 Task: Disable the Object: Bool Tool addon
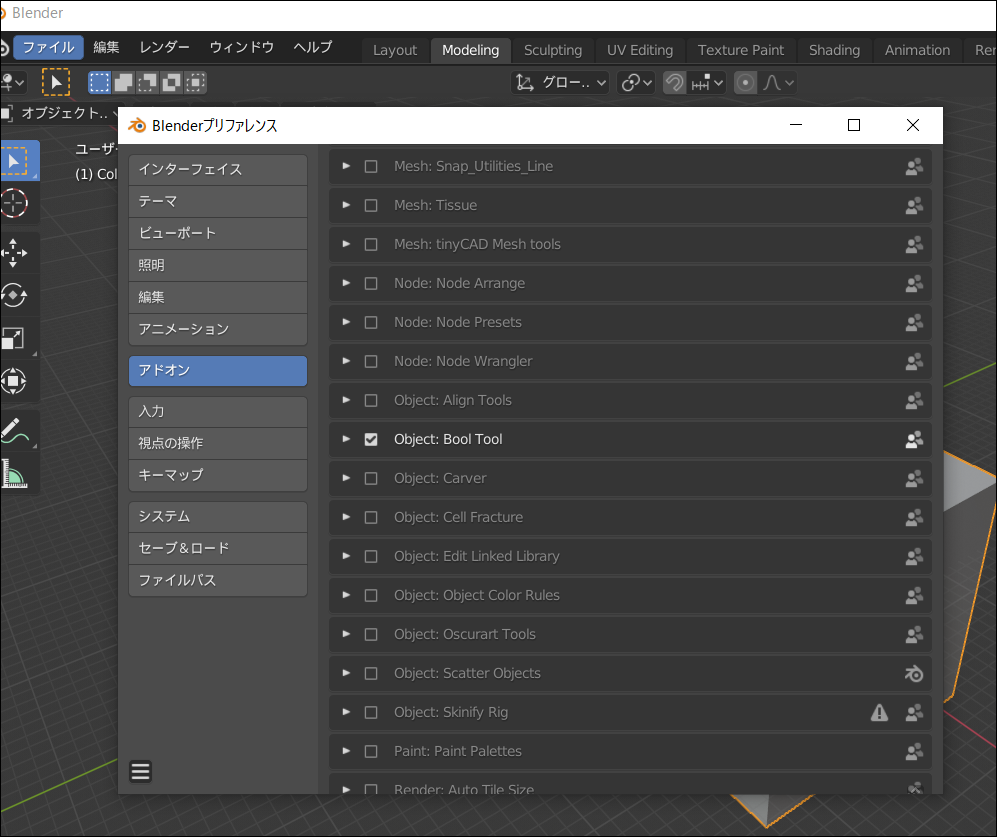click(x=371, y=439)
